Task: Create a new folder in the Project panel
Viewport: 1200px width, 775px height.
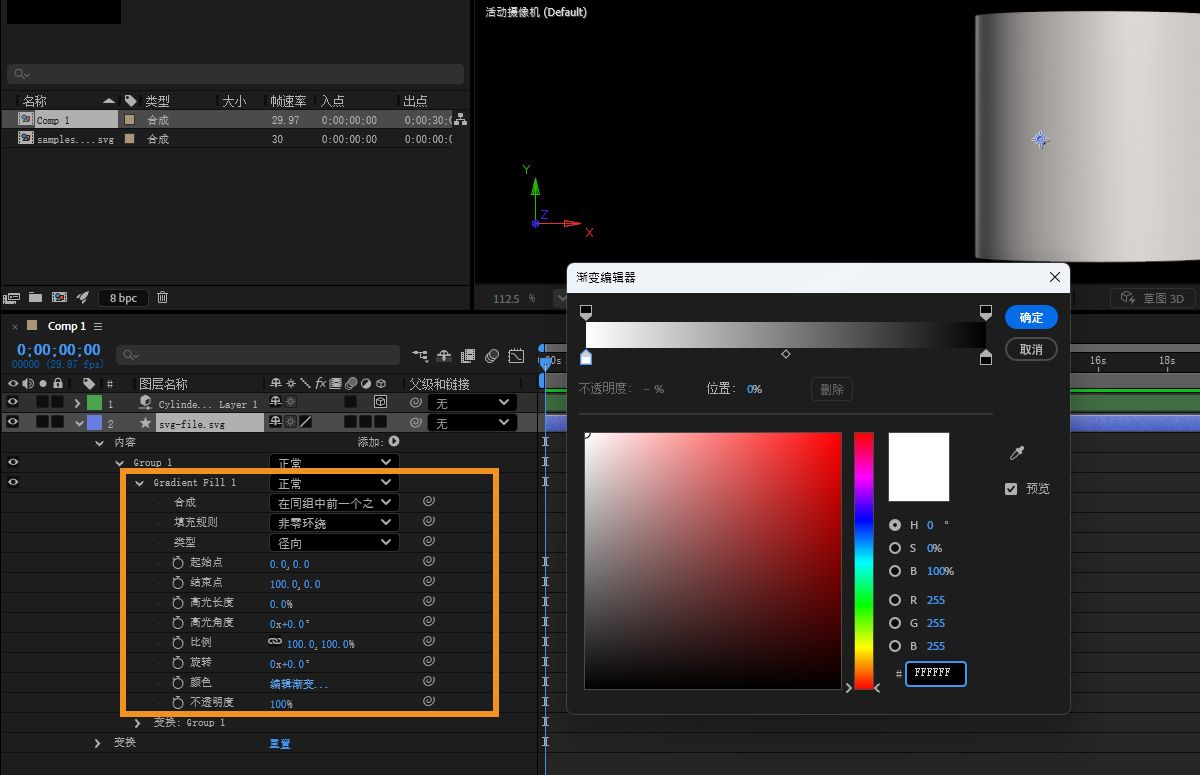Action: [x=35, y=297]
